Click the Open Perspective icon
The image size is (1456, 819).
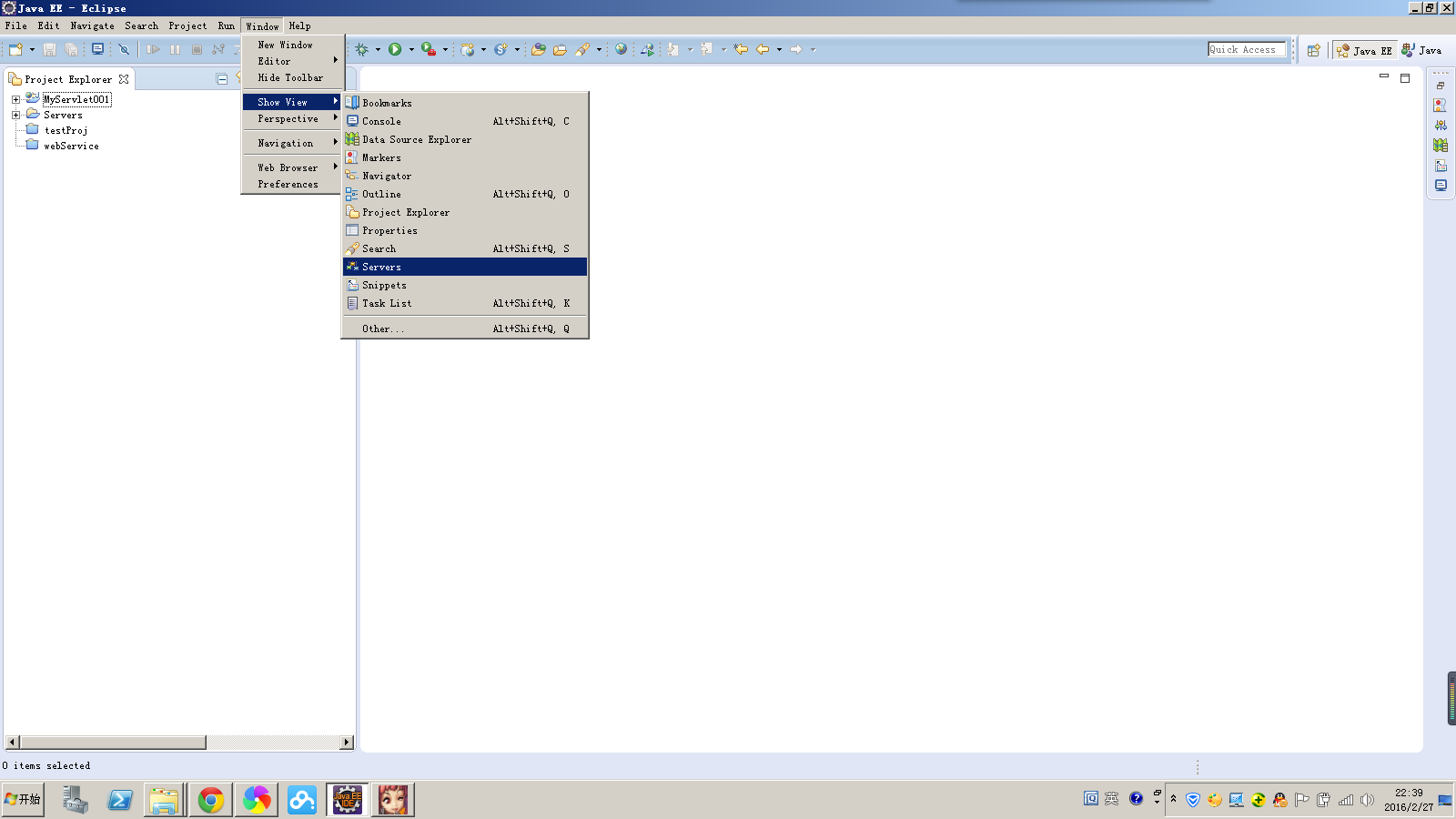point(1313,51)
